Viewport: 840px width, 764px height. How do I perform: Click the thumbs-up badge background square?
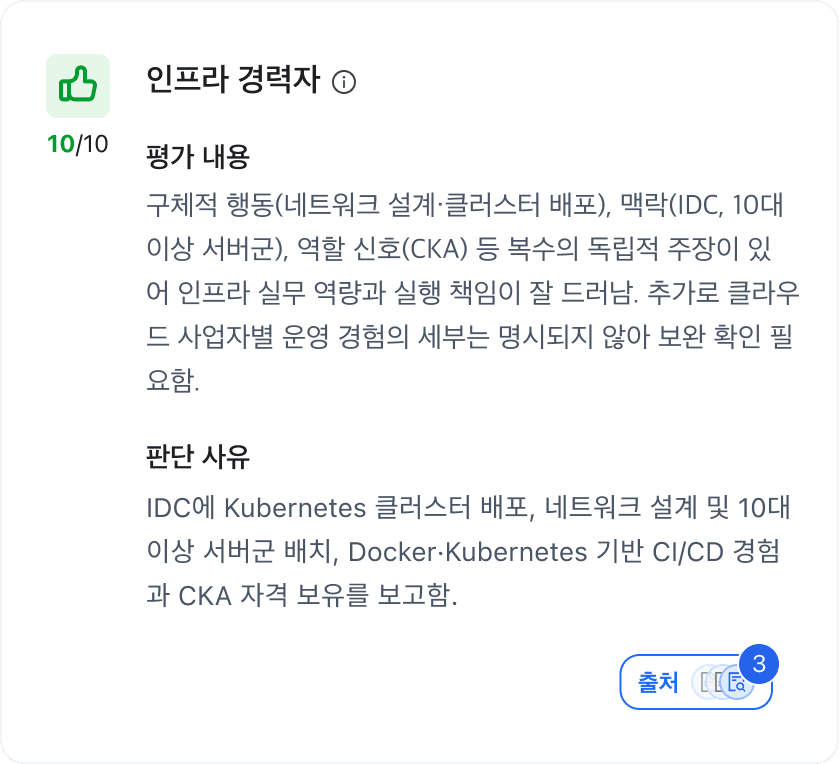tap(78, 87)
